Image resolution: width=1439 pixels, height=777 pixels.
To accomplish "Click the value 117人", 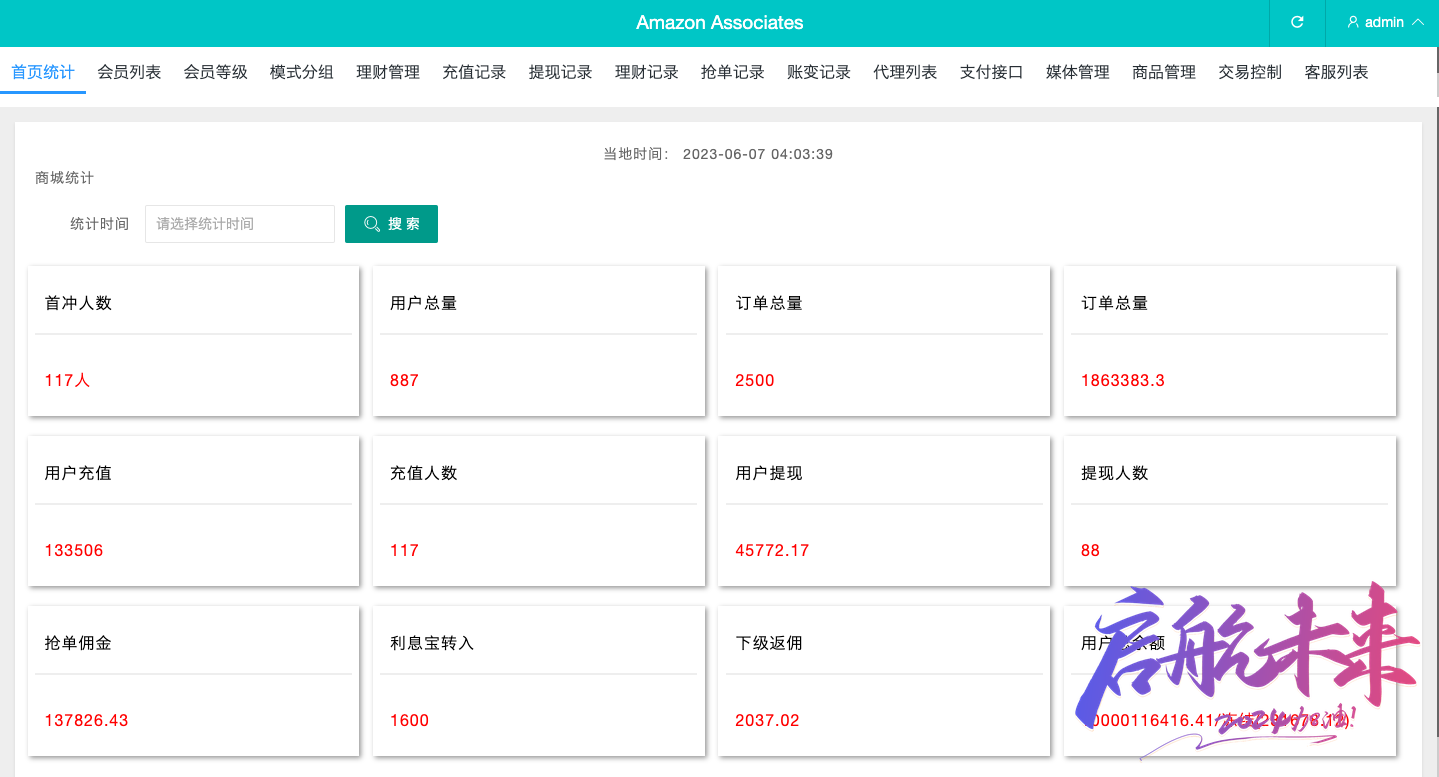I will coord(67,380).
